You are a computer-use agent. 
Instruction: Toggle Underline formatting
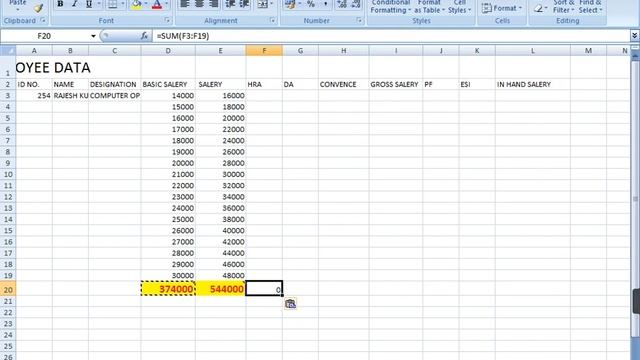(89, 4)
